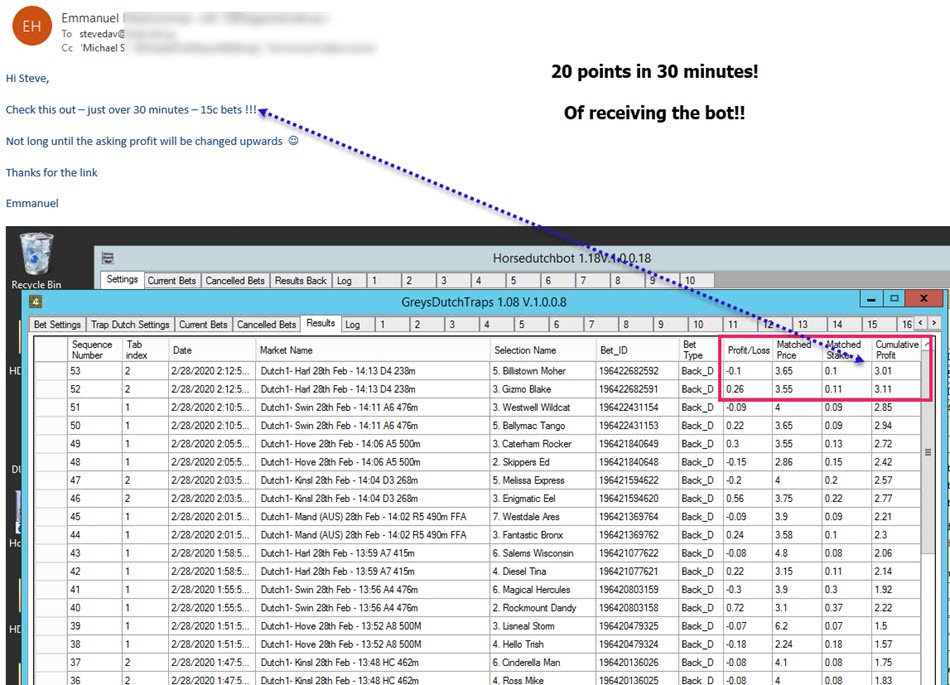The height and width of the screenshot is (685, 950).
Task: Select the Log tab in GreysDutchTraps
Action: [352, 324]
